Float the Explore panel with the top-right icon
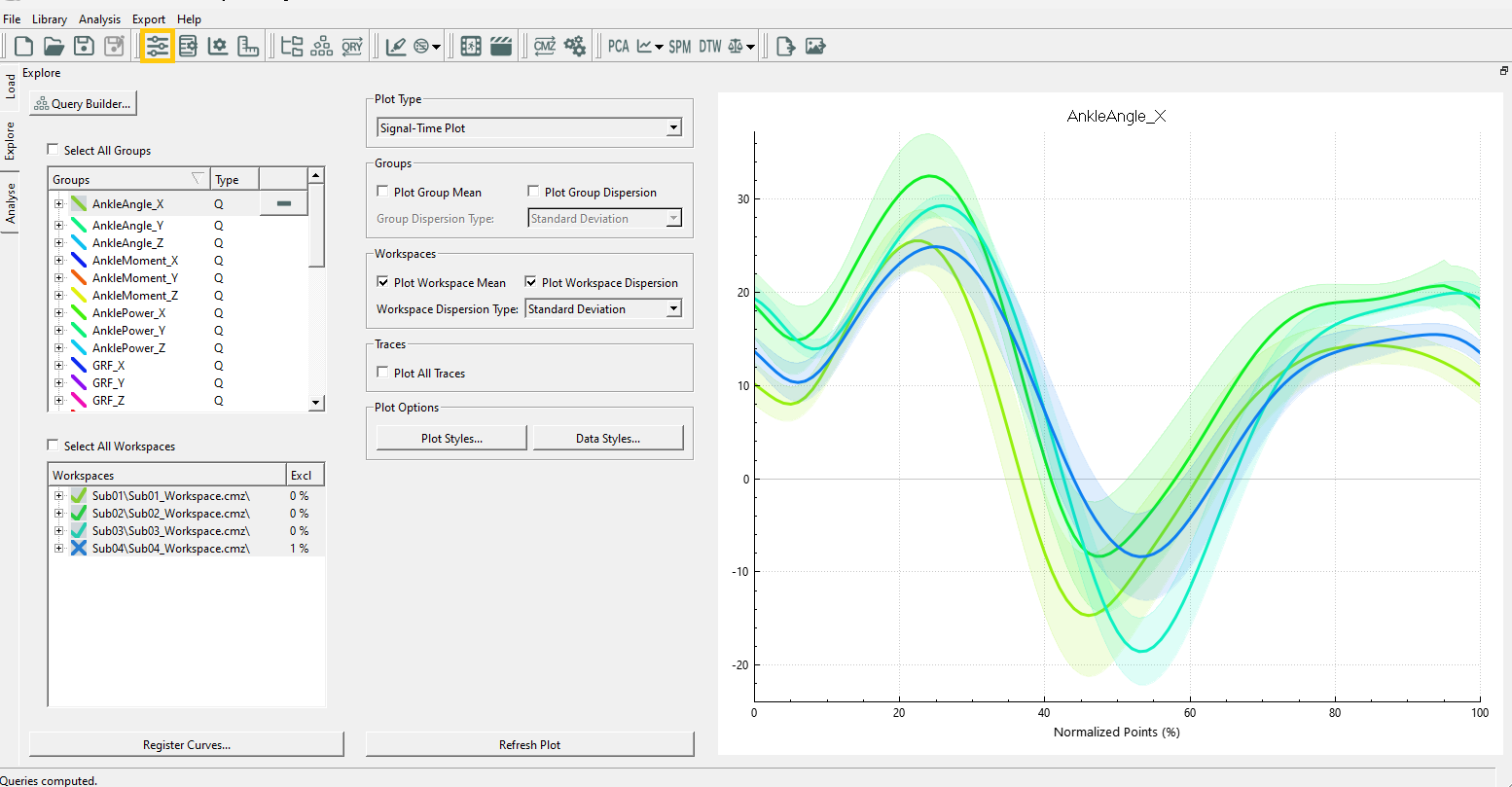Viewport: 1512px width, 787px height. (1504, 72)
